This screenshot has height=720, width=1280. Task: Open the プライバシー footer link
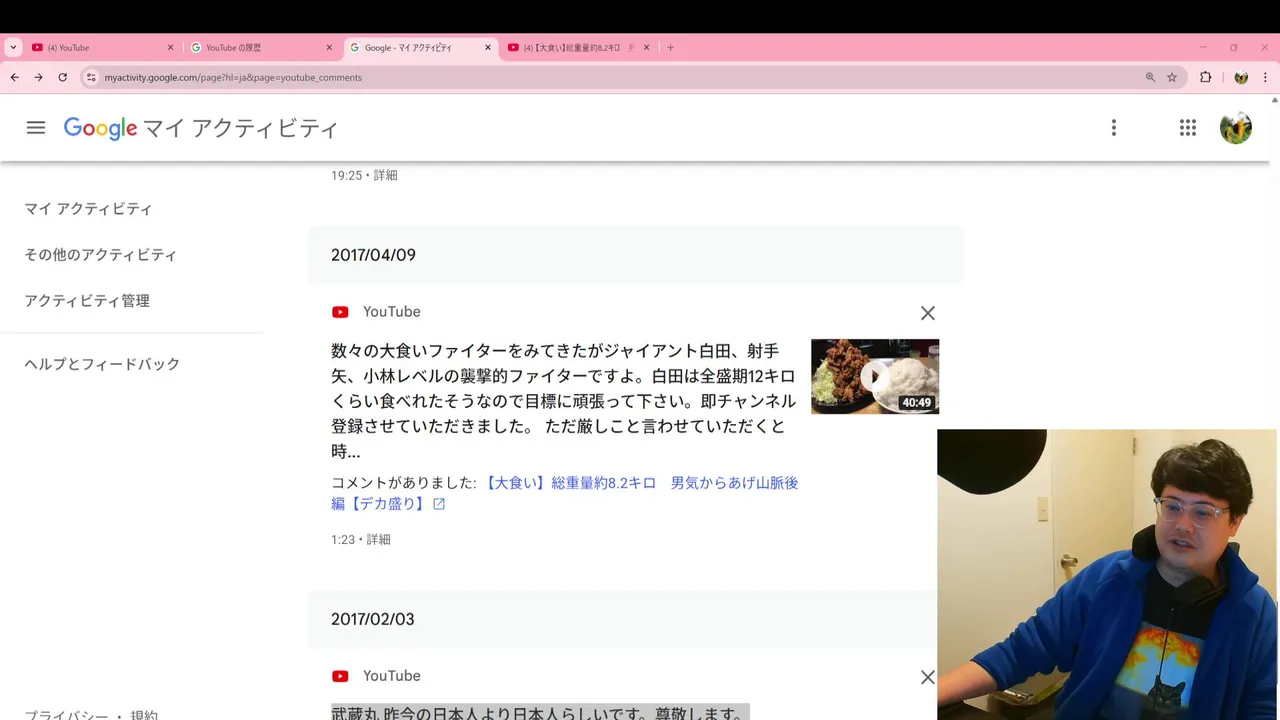click(x=66, y=716)
